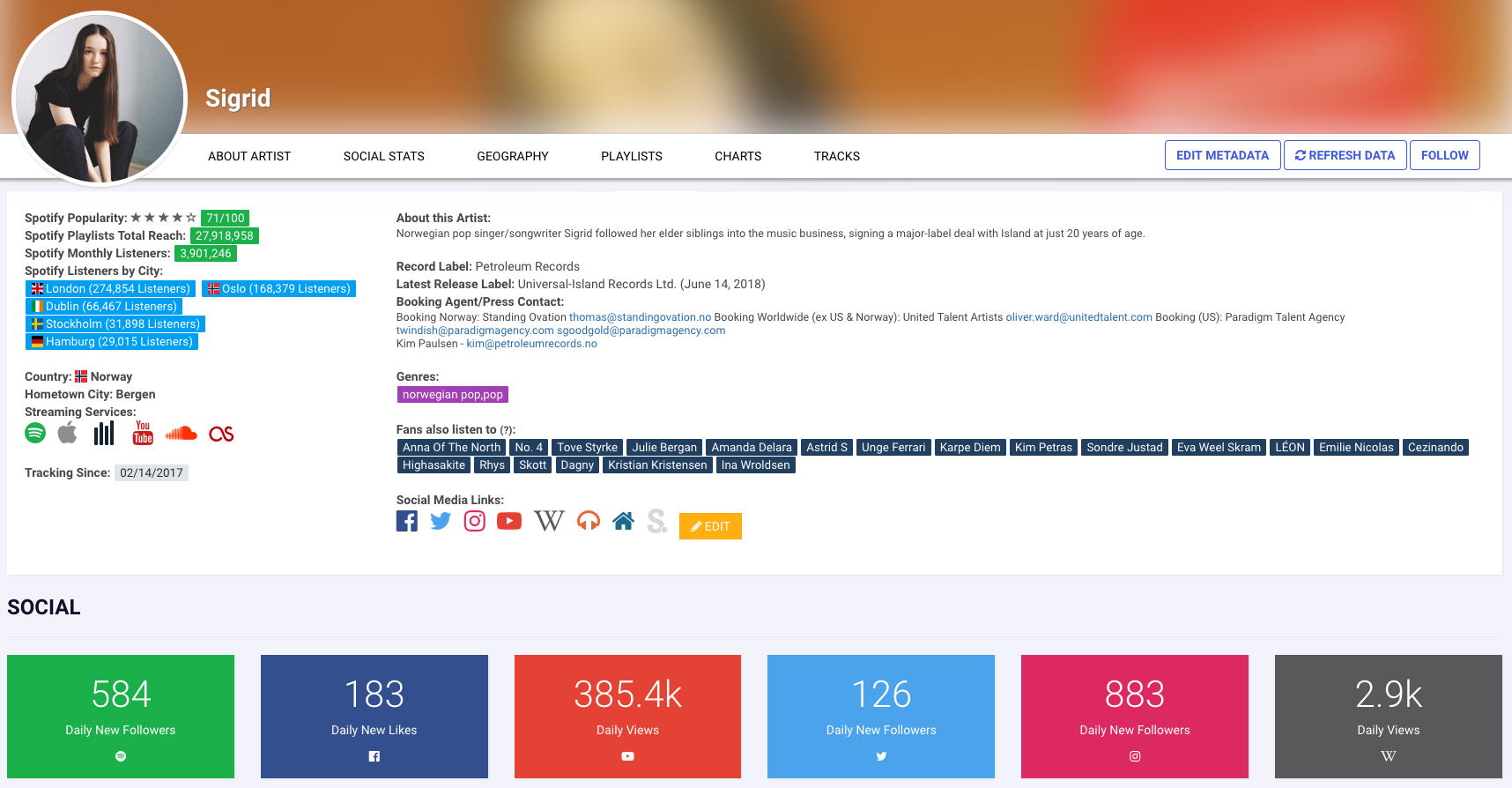Image resolution: width=1512 pixels, height=788 pixels.
Task: Open related artist Kim Petras
Action: coord(1043,447)
